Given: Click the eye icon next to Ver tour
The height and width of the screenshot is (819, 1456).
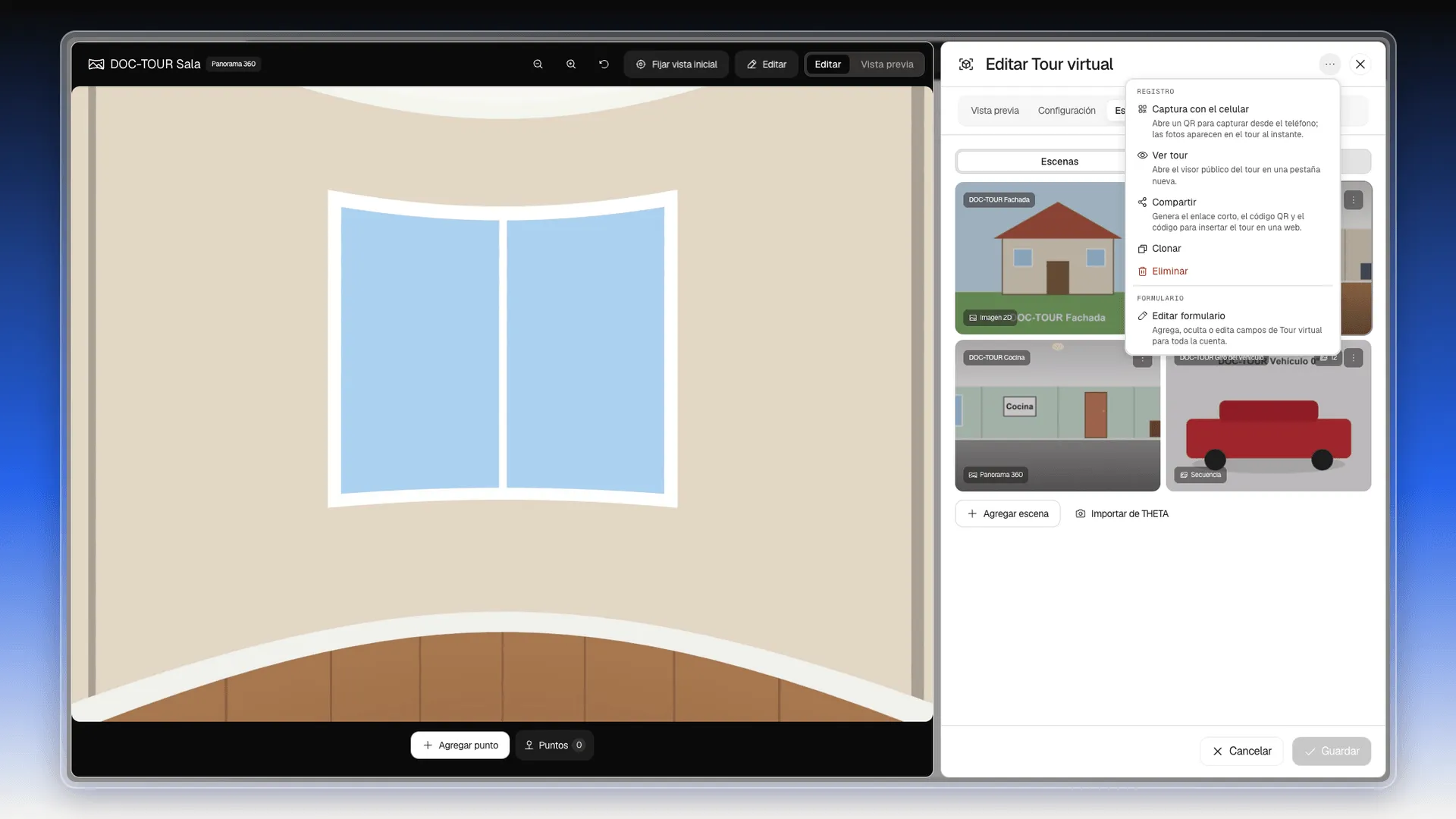Looking at the screenshot, I should point(1142,155).
